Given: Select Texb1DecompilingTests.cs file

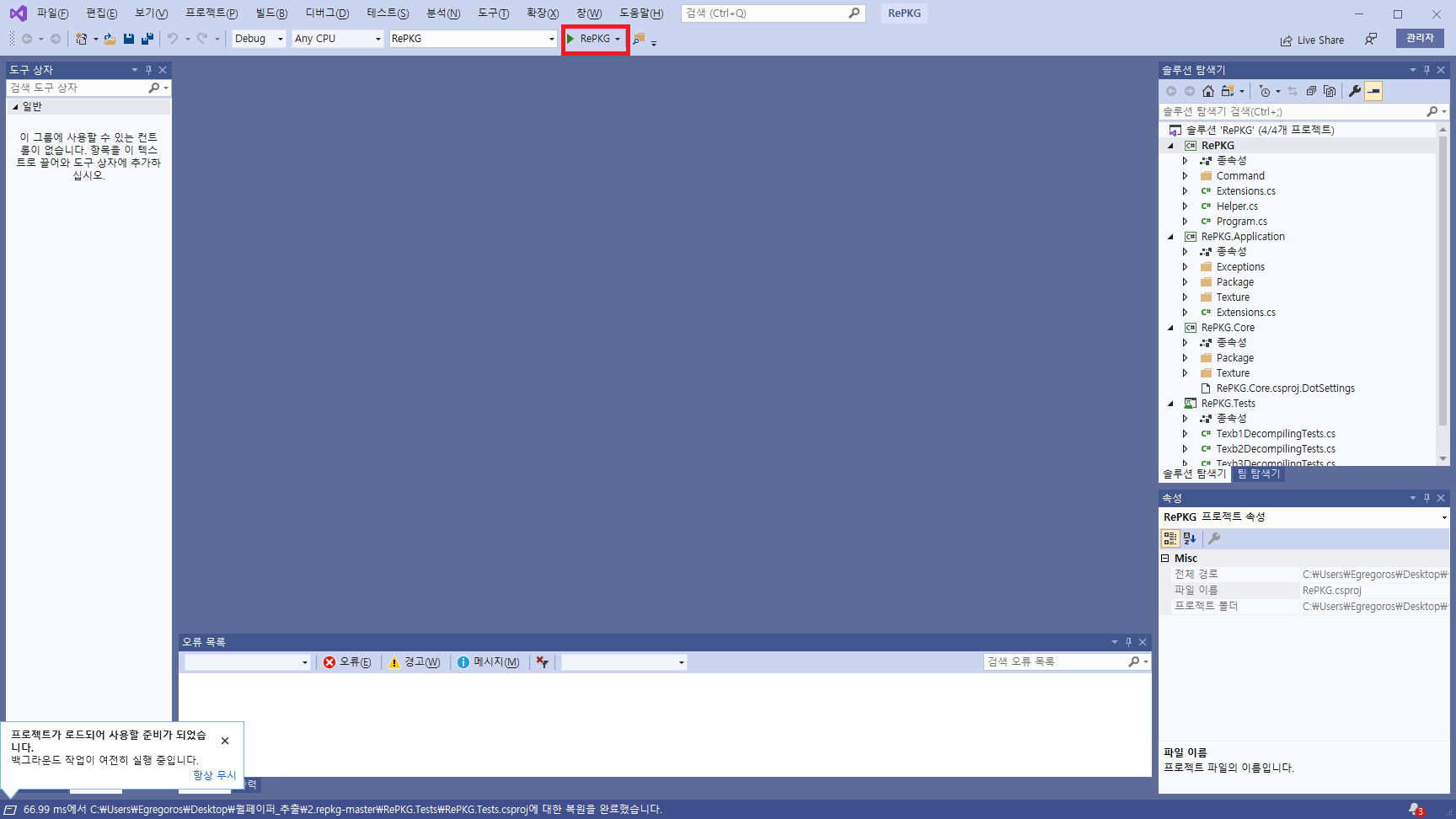Looking at the screenshot, I should (1276, 434).
